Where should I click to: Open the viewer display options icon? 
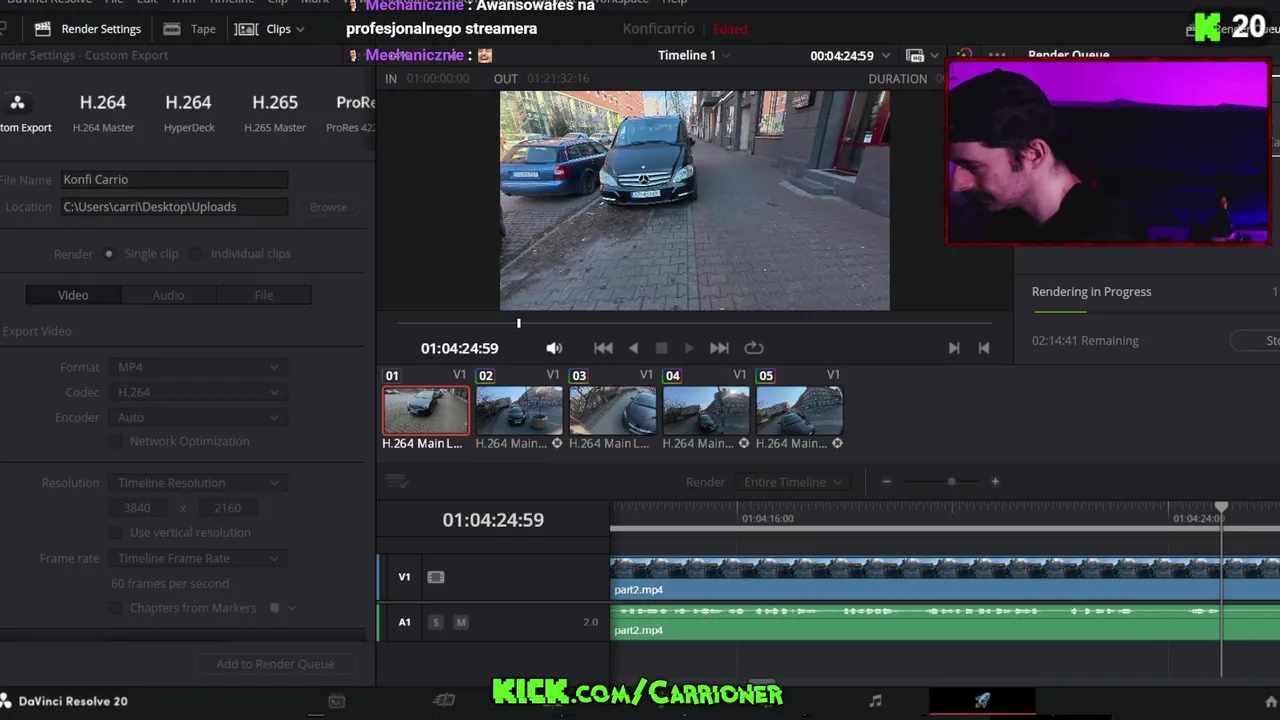click(915, 56)
